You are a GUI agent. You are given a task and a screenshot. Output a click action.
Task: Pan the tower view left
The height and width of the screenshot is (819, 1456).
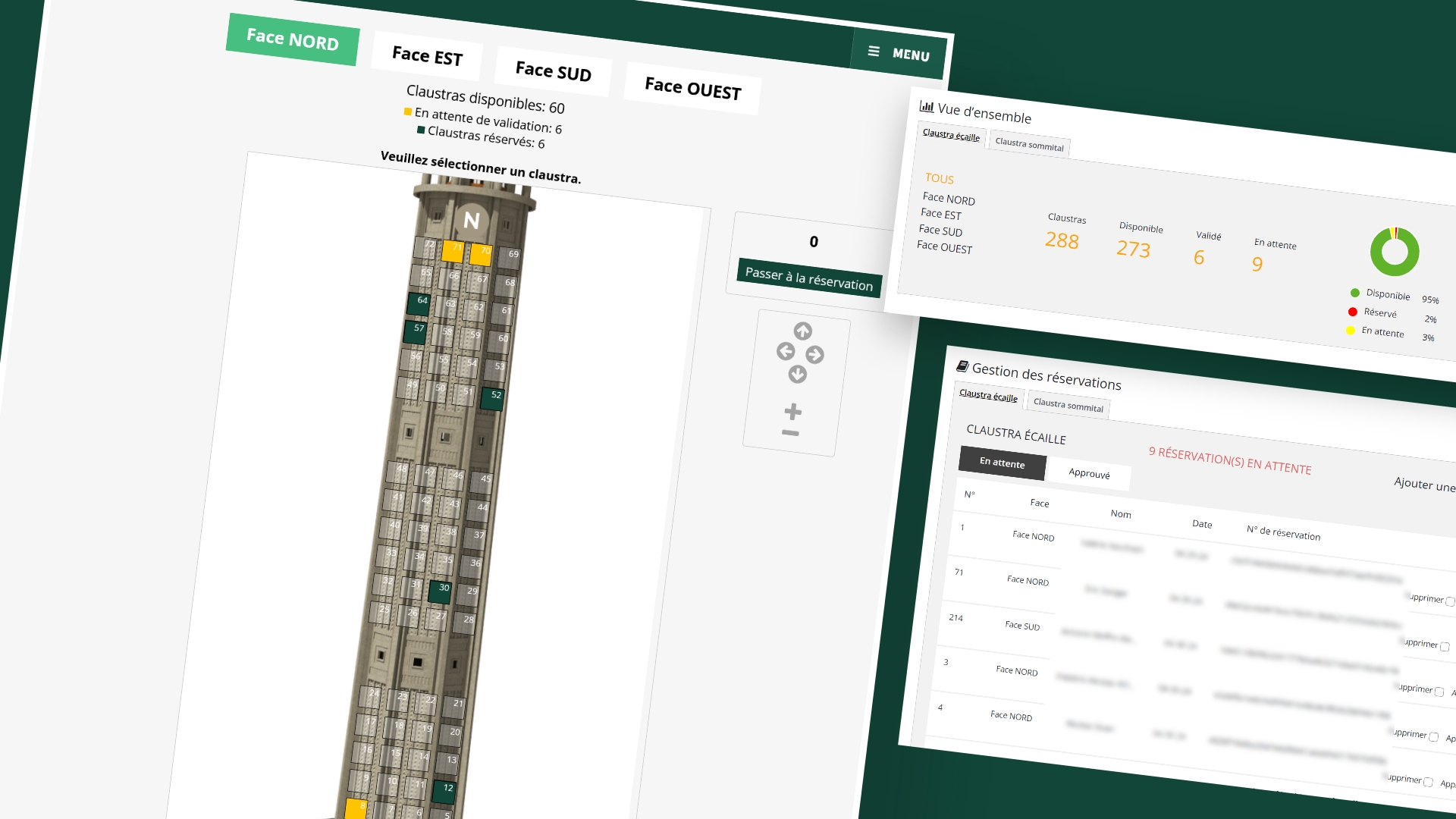point(786,351)
